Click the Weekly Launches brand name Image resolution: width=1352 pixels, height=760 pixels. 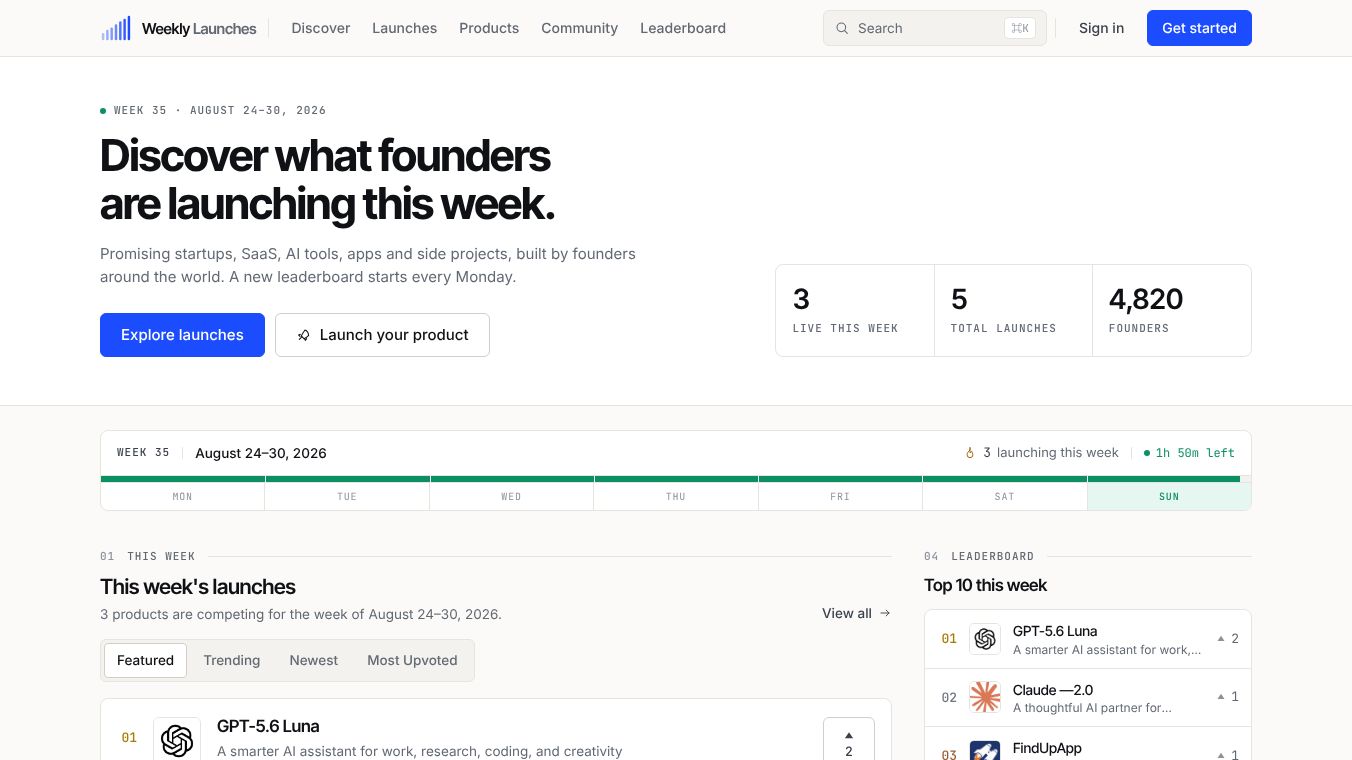coord(199,29)
